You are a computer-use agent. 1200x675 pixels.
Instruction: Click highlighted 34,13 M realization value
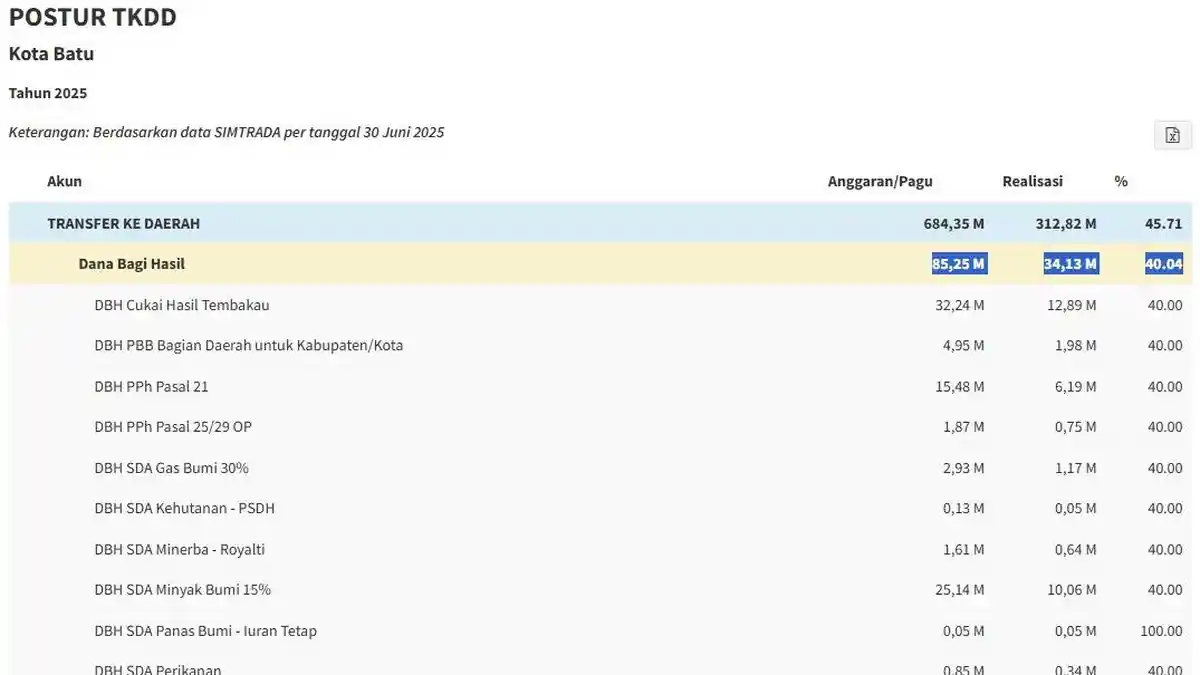coord(1071,264)
